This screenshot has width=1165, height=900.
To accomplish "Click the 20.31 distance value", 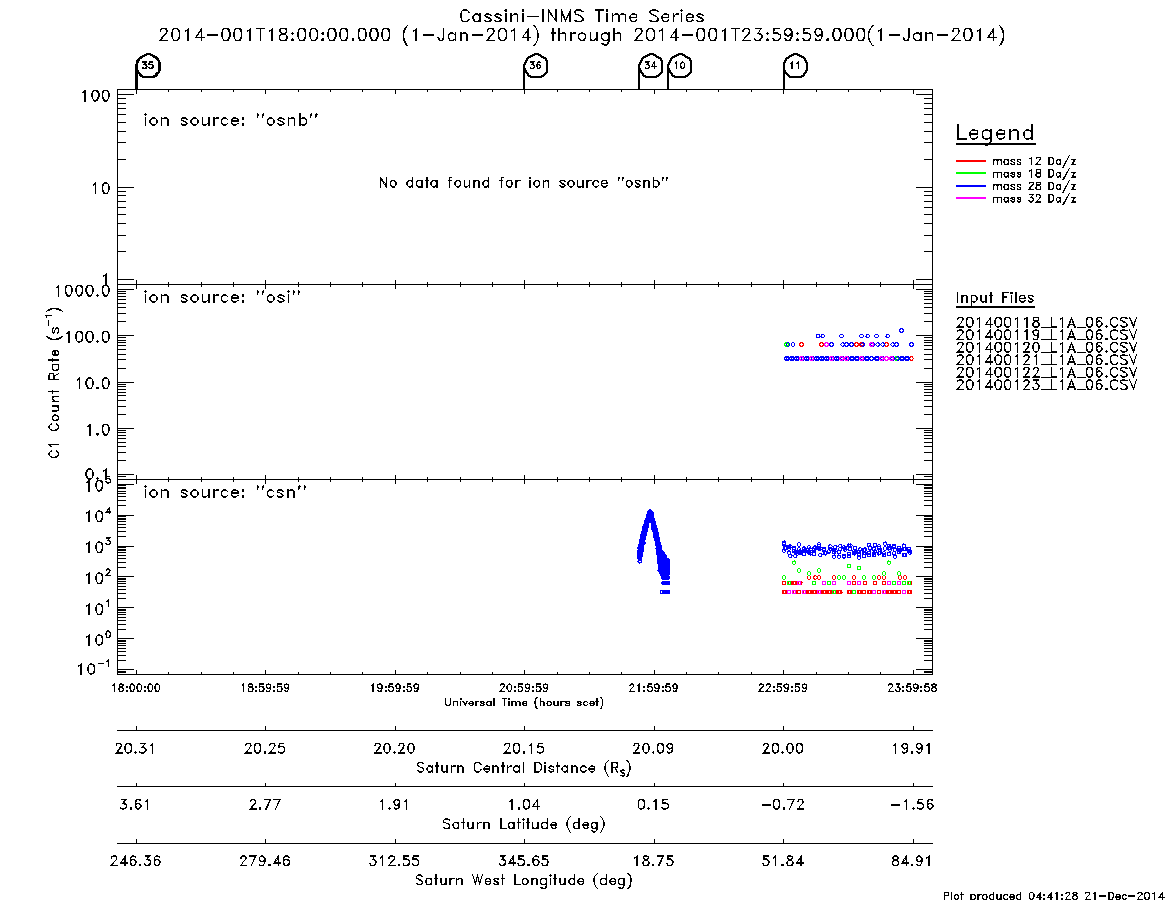I will tap(135, 748).
